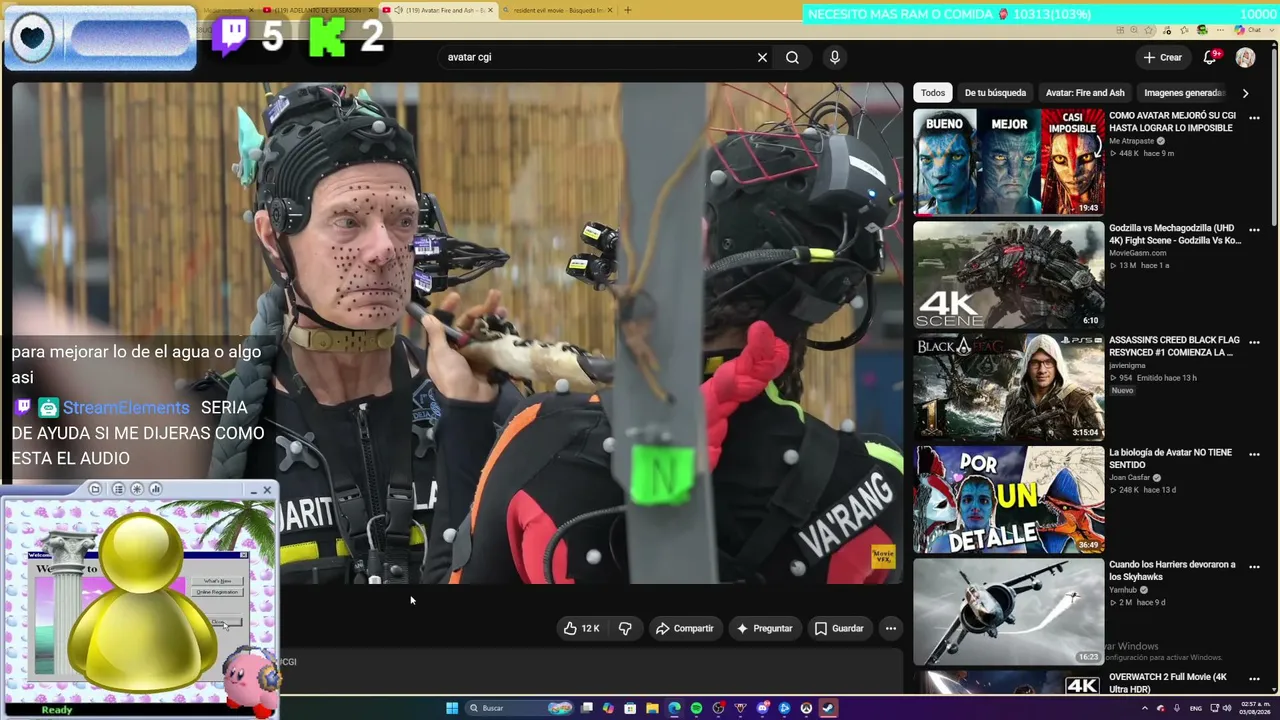Viewport: 1280px width, 720px height.
Task: Click the browser Chat button
Action: (x=1249, y=30)
